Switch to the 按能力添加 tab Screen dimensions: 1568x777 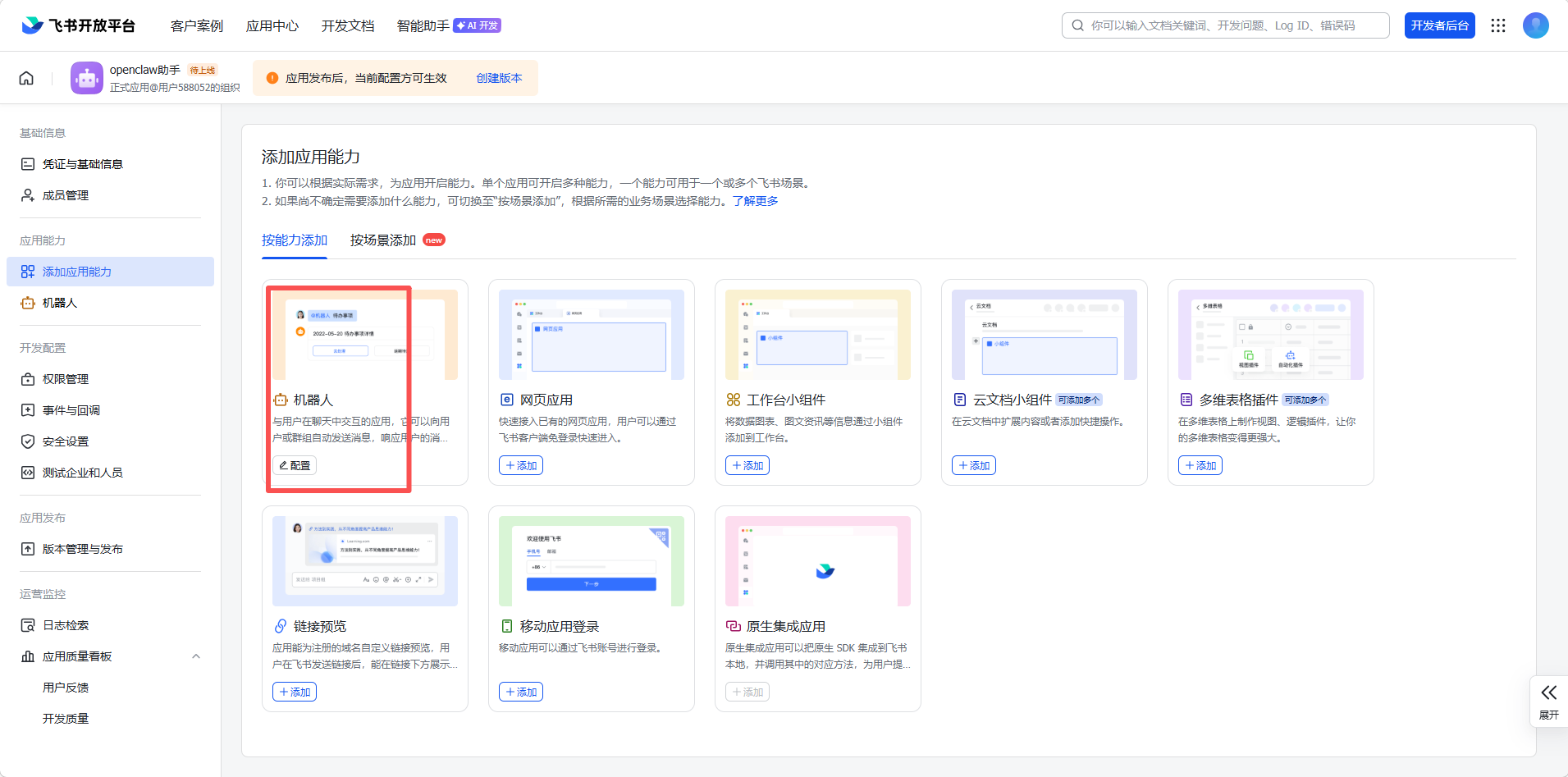click(x=295, y=240)
